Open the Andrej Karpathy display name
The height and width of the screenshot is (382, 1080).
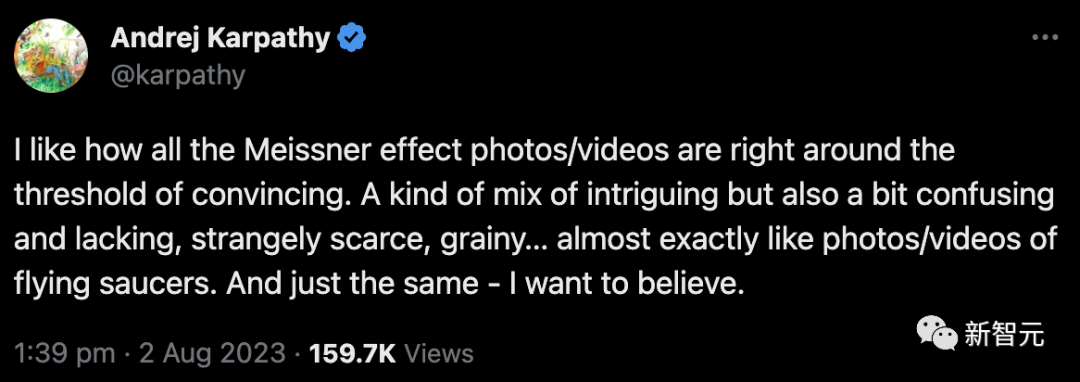coord(220,39)
